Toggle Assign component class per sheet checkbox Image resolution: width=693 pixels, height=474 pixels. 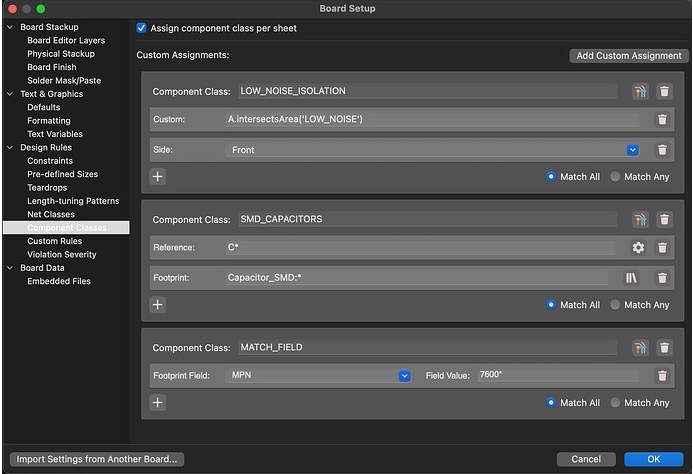tap(142, 28)
